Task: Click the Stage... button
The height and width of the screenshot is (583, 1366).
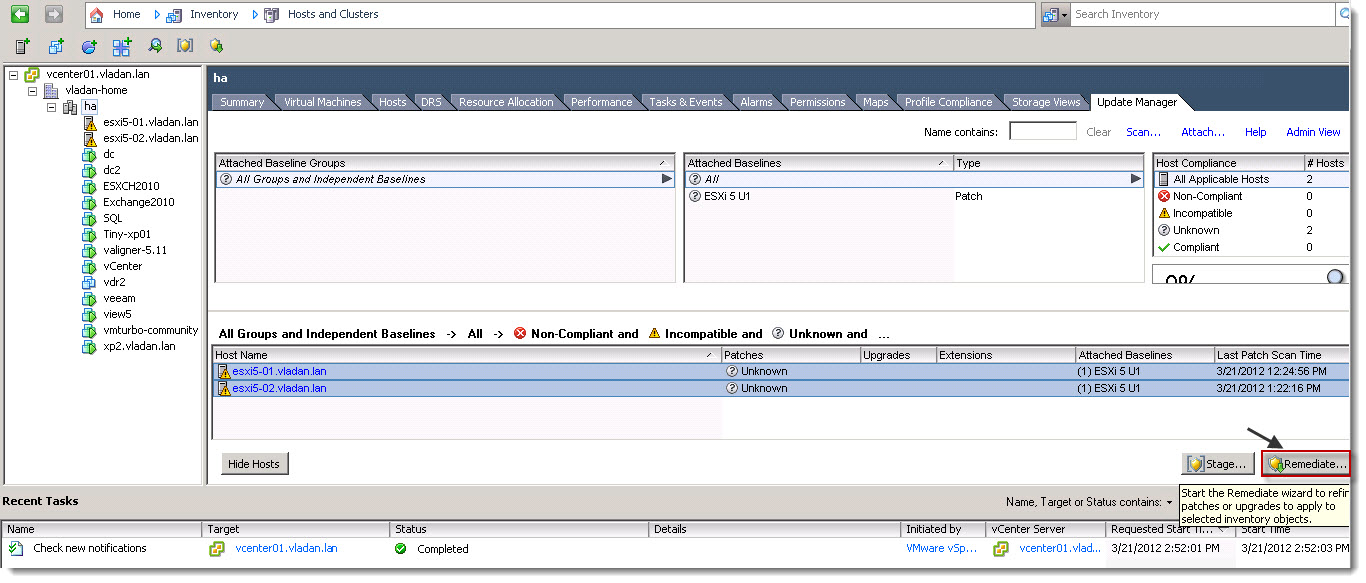Action: point(1218,464)
